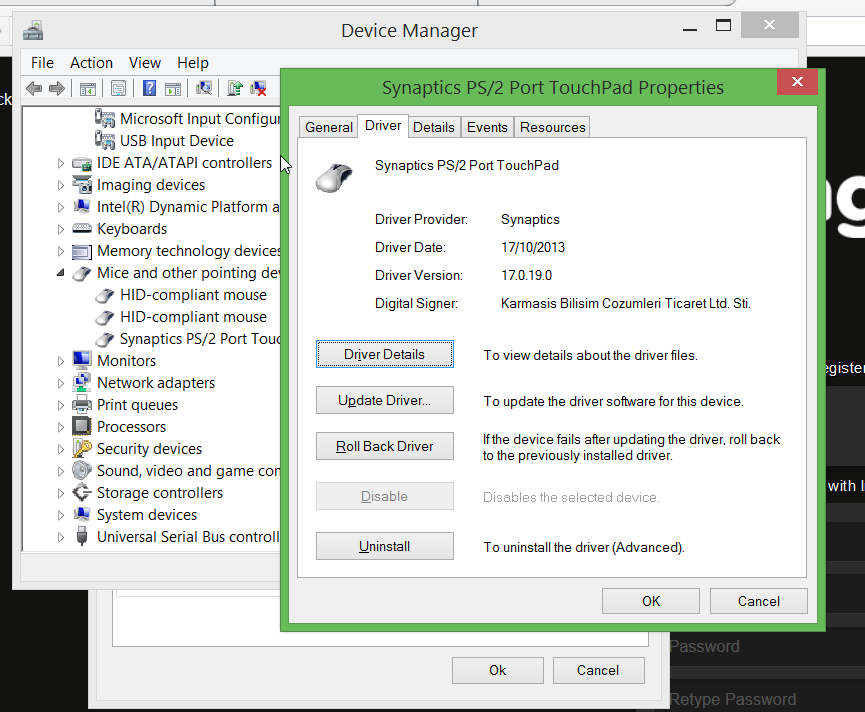Viewport: 865px width, 712px height.
Task: Click the Keyboards category icon
Action: (82, 228)
